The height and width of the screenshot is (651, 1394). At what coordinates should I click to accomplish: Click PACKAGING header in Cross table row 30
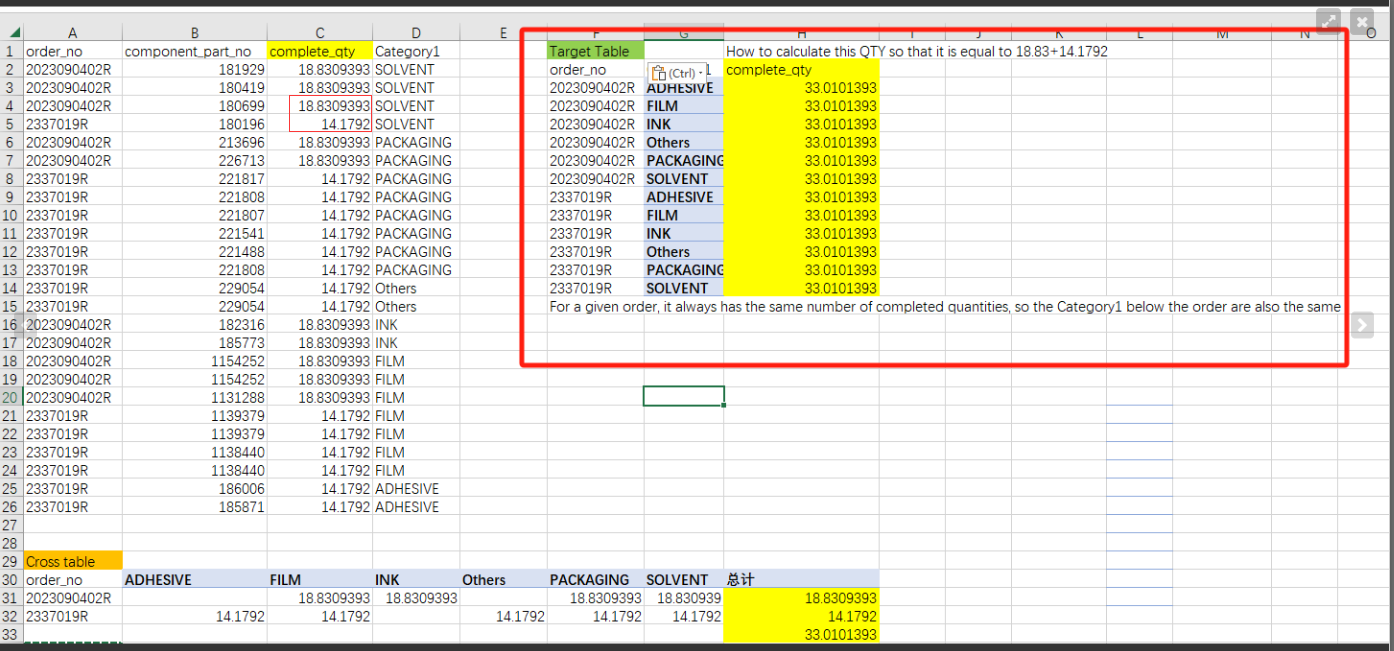(595, 580)
